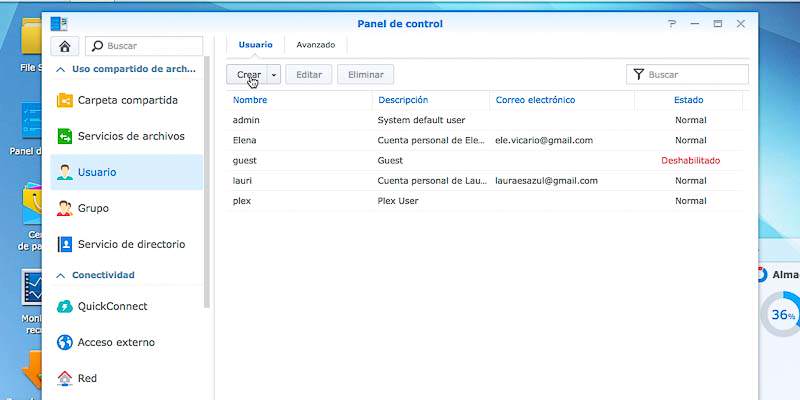Image resolution: width=800 pixels, height=400 pixels.
Task: Switch to the Avanzado tab
Action: coord(316,45)
